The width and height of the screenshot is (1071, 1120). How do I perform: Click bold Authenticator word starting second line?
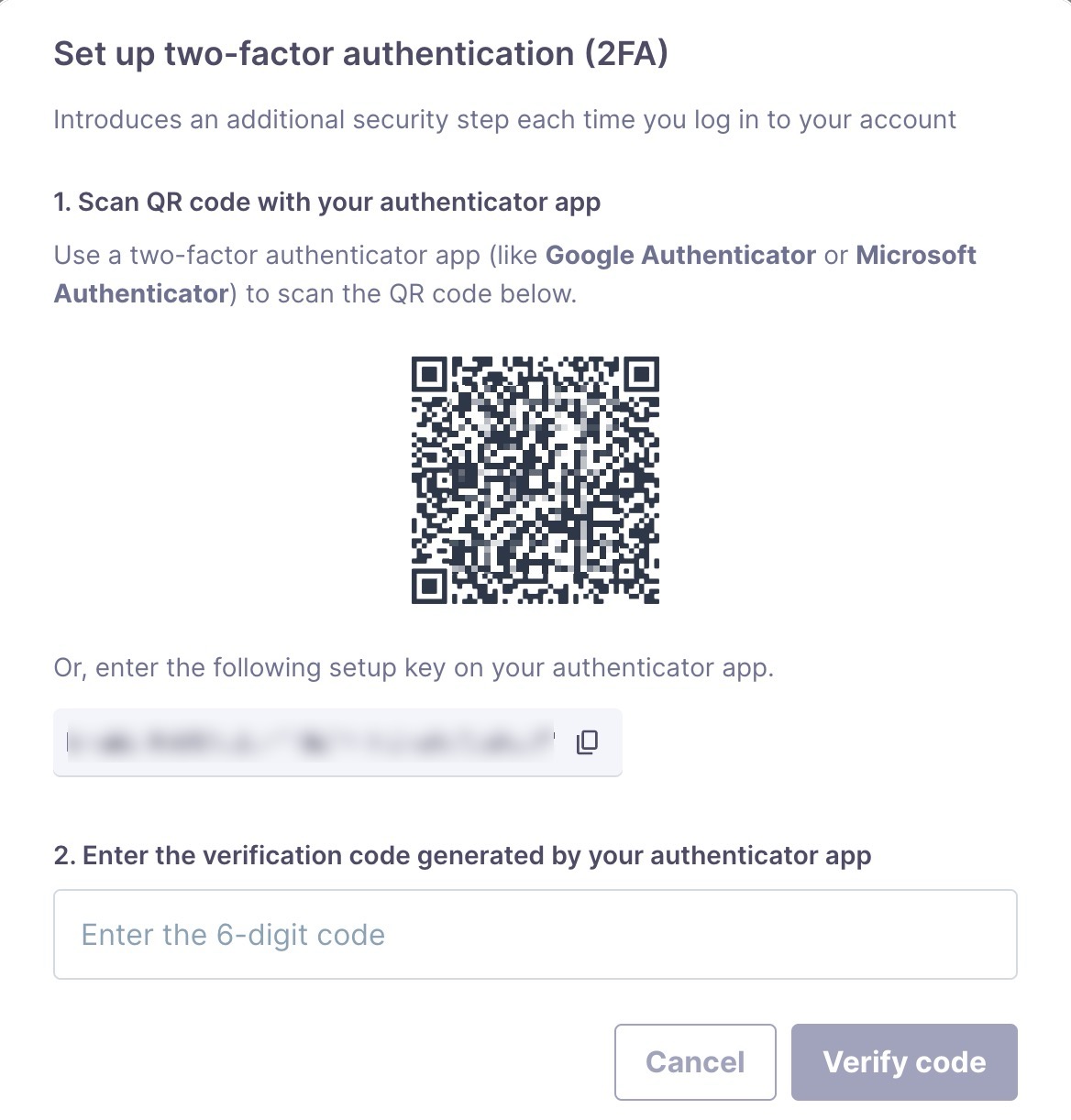[140, 293]
